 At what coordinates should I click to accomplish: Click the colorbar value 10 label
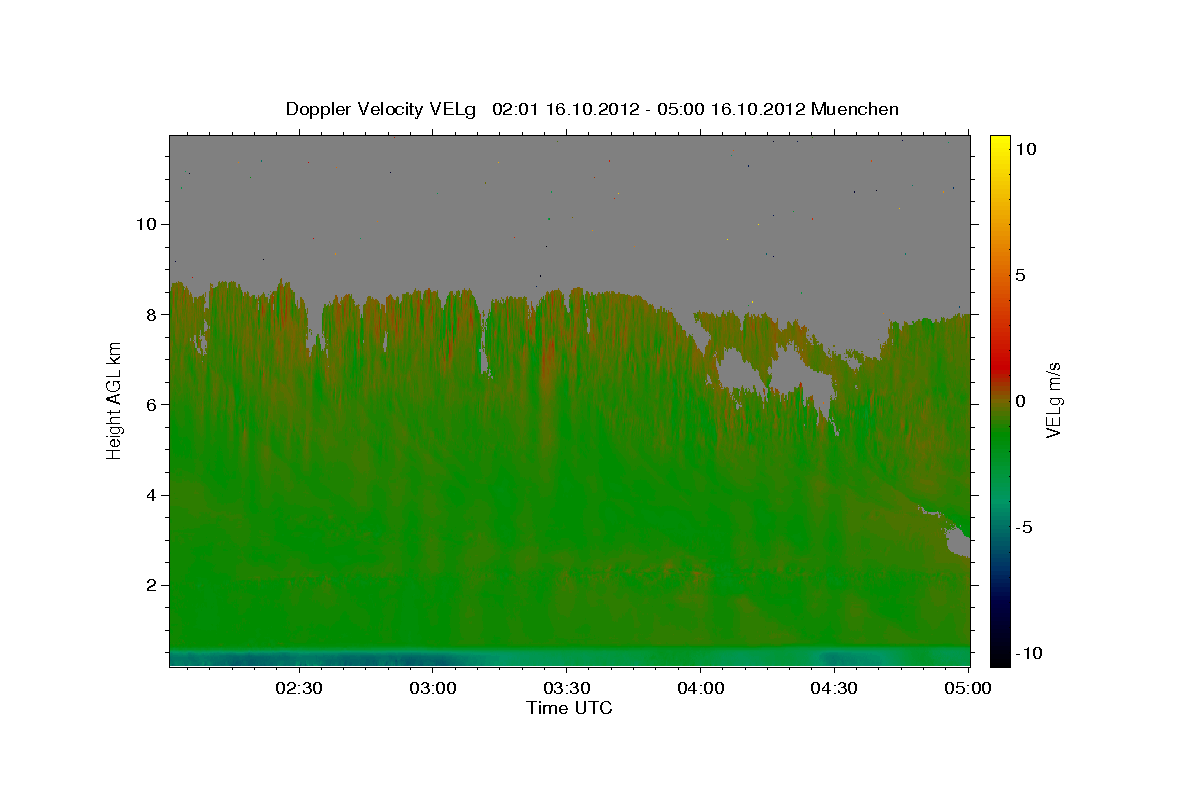coord(1025,148)
